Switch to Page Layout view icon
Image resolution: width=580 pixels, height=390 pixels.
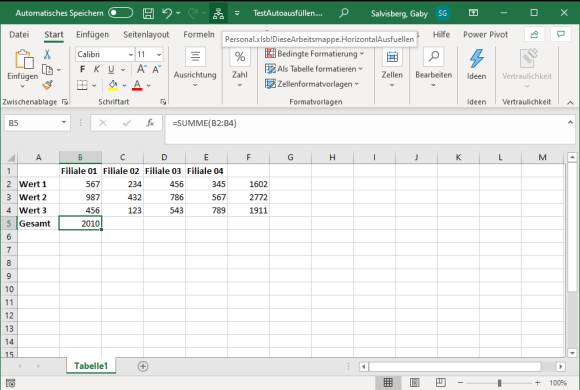tap(415, 383)
